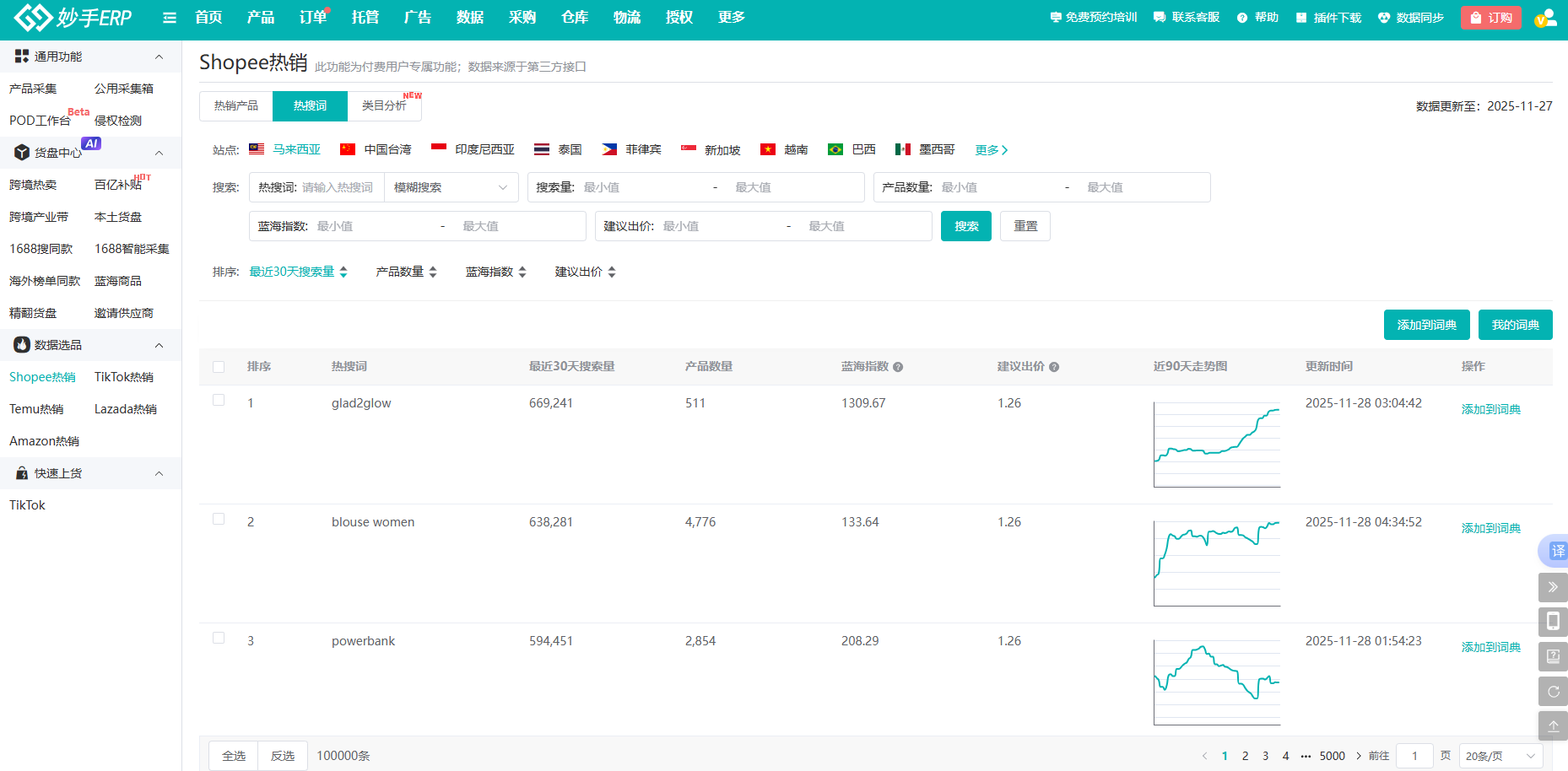Click the 90-day trend chart for glad2glow
This screenshot has height=771, width=1568.
[x=1217, y=445]
